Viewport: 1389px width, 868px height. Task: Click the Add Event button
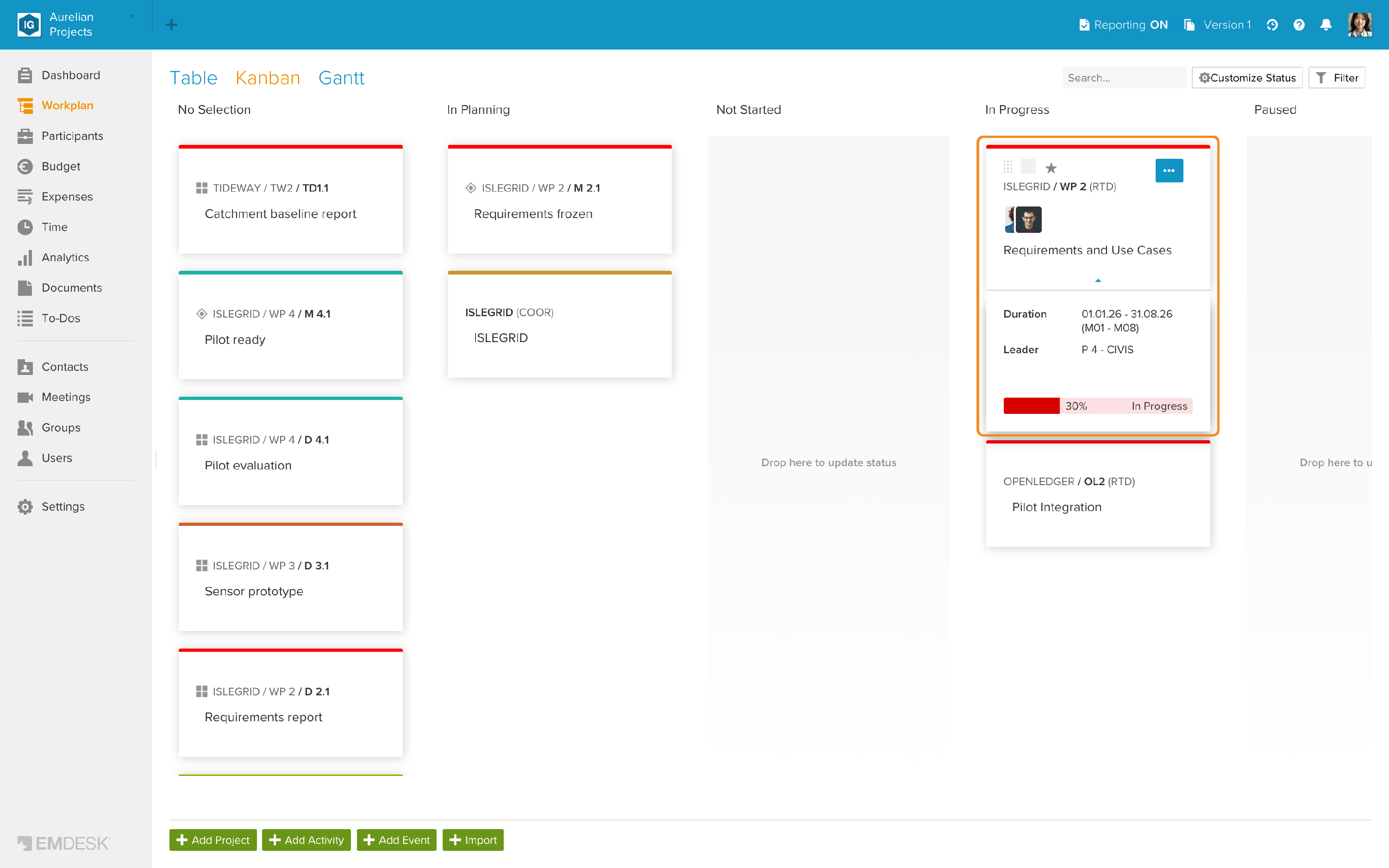coord(397,840)
